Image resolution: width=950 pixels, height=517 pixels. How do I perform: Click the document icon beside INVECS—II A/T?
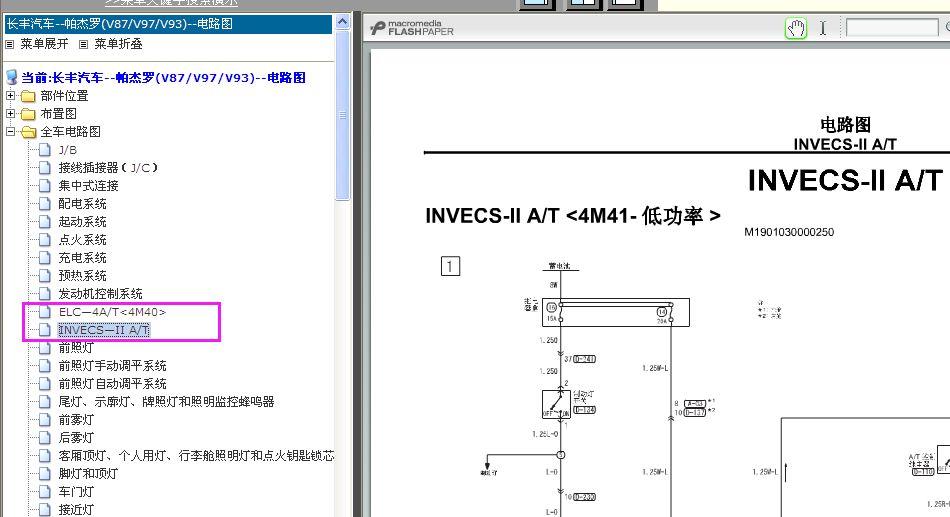pos(44,330)
